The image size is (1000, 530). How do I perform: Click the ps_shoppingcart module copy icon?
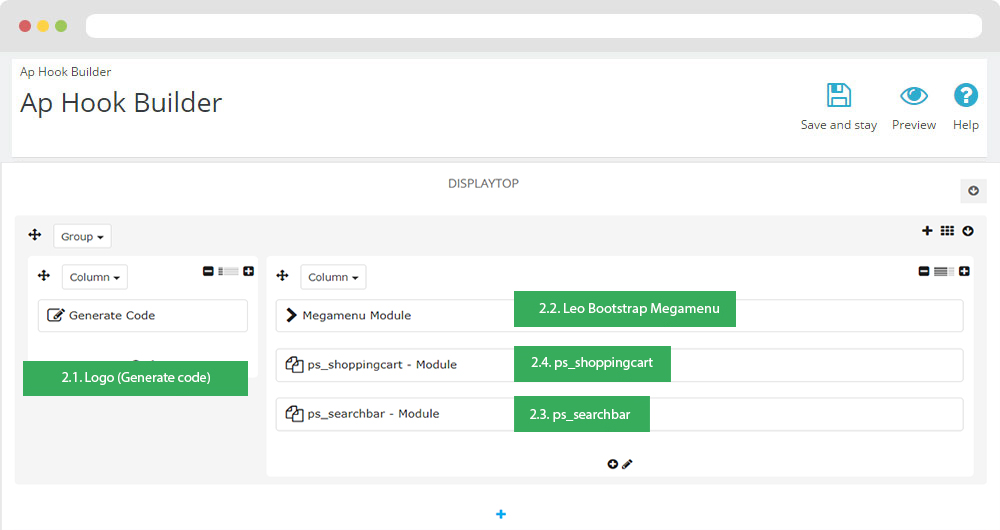[294, 364]
